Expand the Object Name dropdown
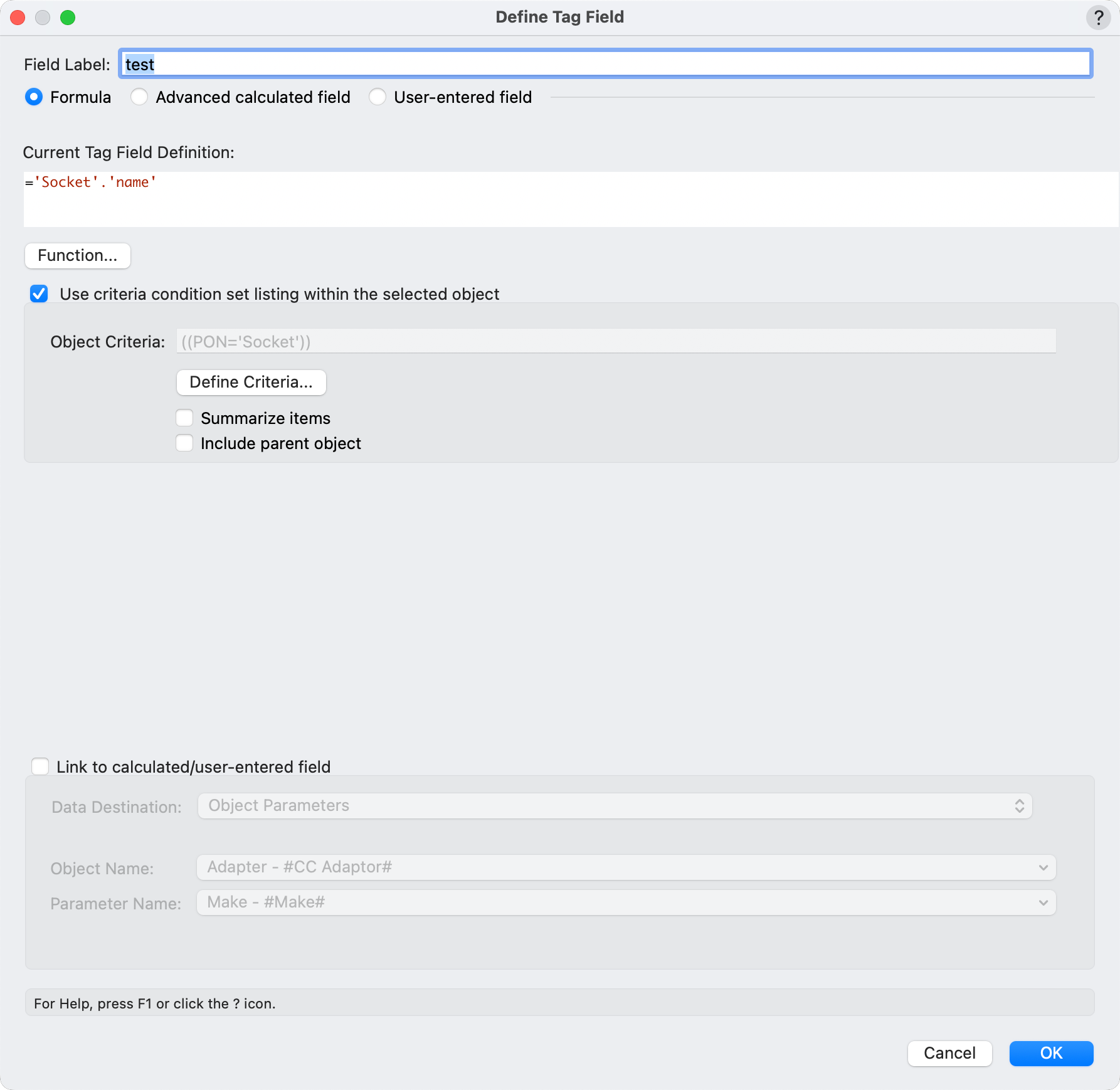 [x=626, y=867]
